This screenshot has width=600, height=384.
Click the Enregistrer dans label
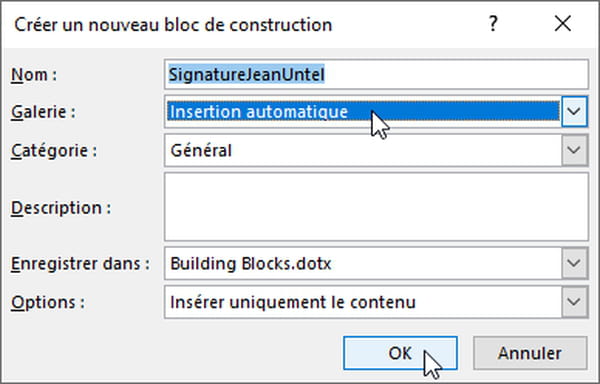(80, 264)
